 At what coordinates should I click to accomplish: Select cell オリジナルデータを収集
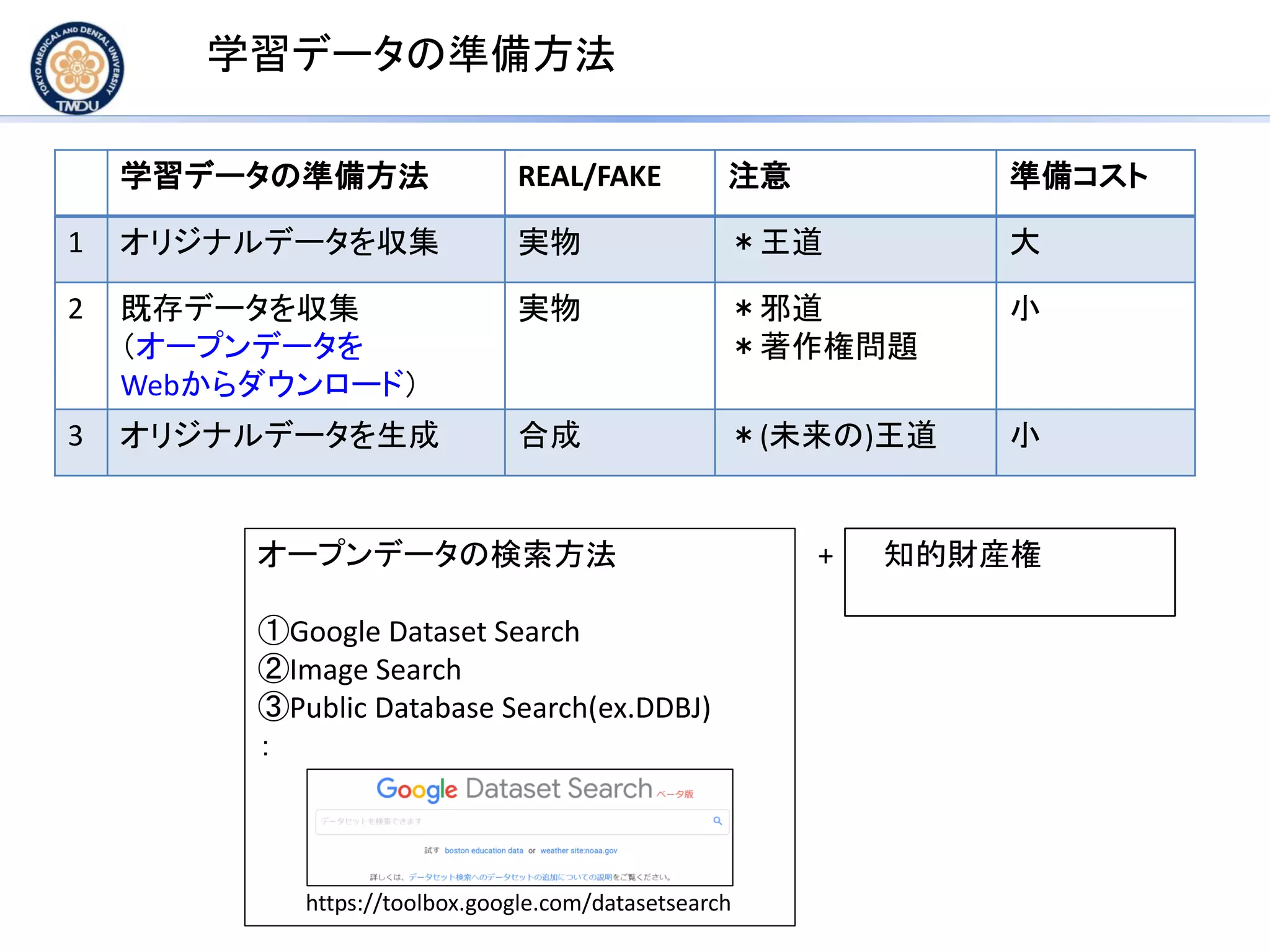[x=280, y=242]
